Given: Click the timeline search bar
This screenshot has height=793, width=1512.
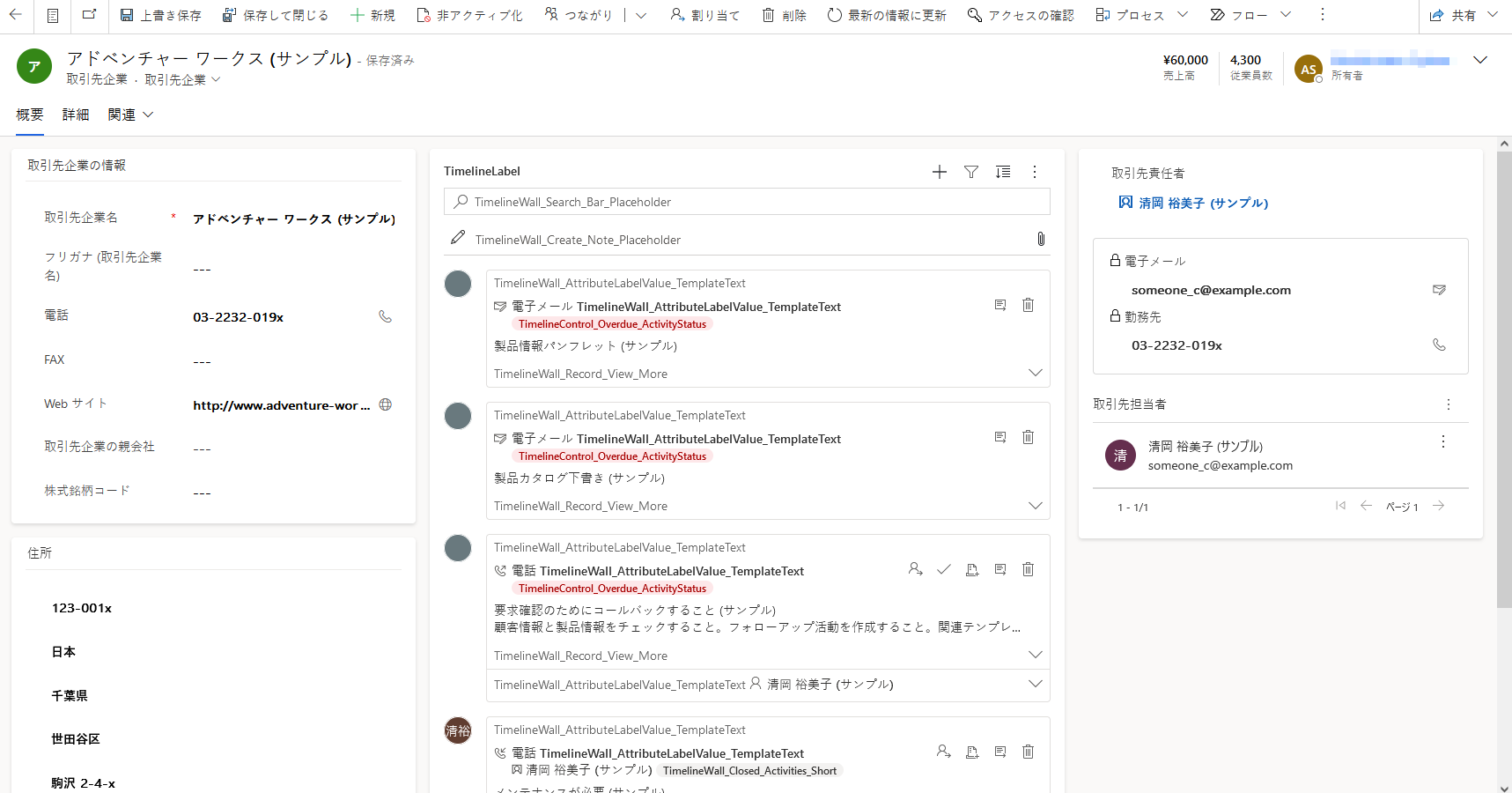Looking at the screenshot, I should 747,202.
